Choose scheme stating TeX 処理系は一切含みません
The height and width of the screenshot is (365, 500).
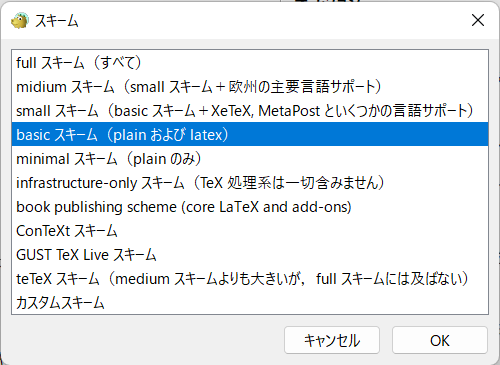(250, 183)
